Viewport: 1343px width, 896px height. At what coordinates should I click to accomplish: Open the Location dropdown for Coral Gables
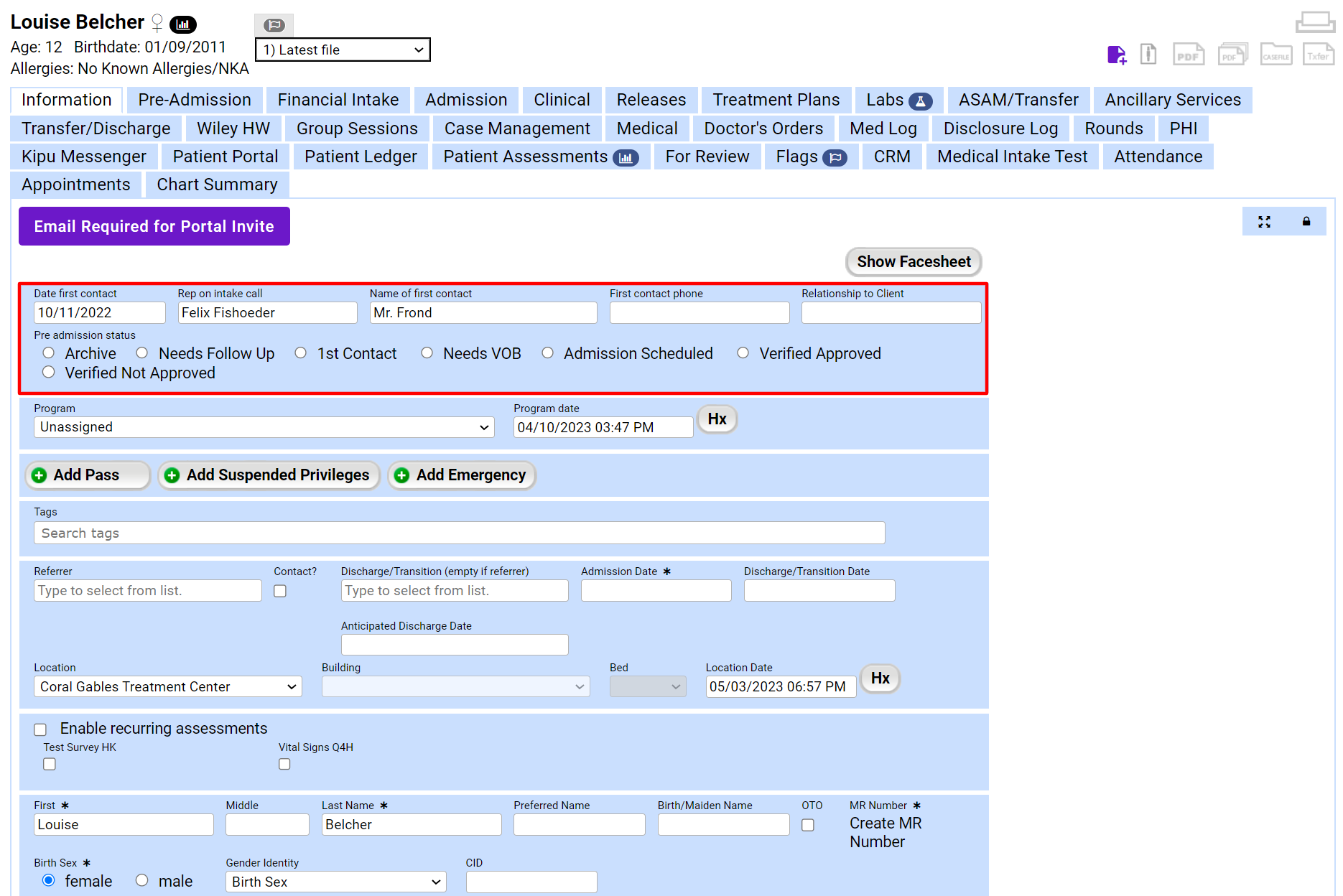point(167,686)
